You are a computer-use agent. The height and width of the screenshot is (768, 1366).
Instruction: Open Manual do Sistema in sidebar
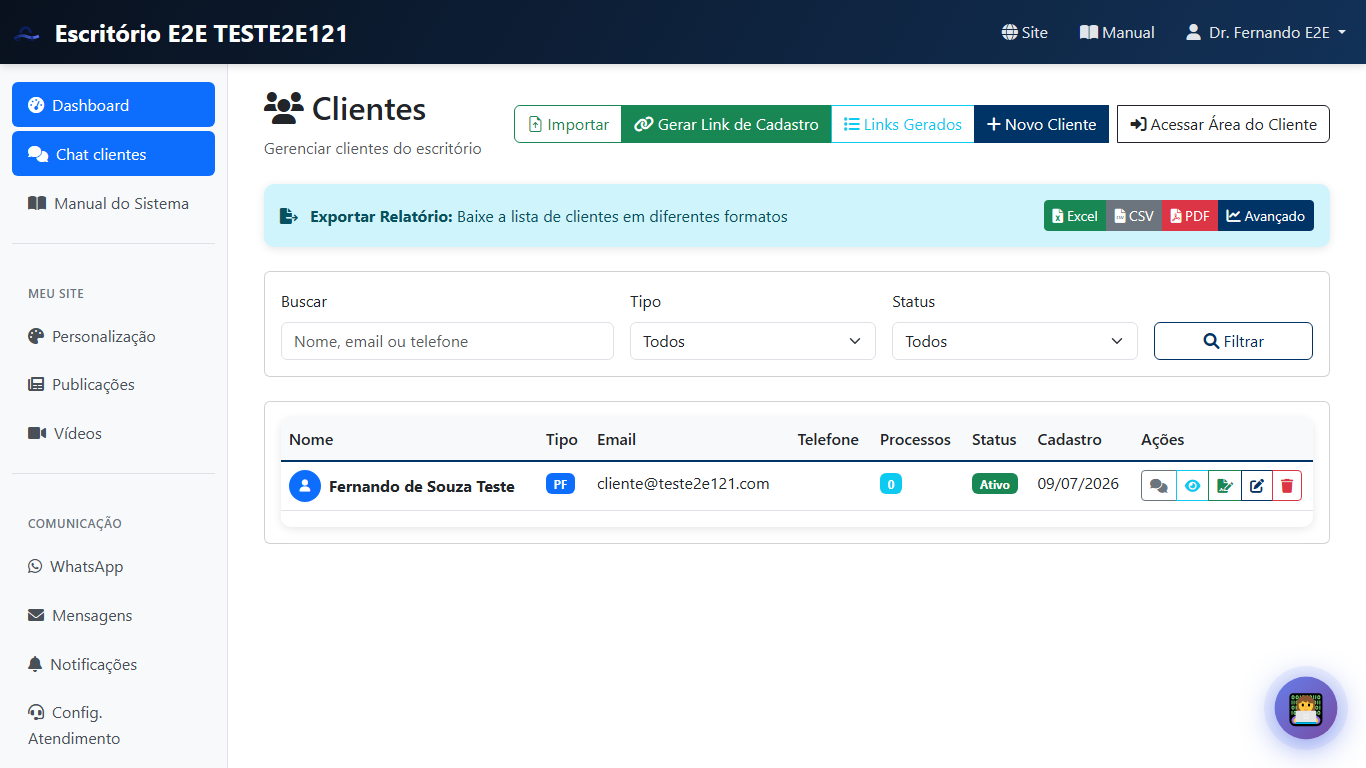pos(113,203)
